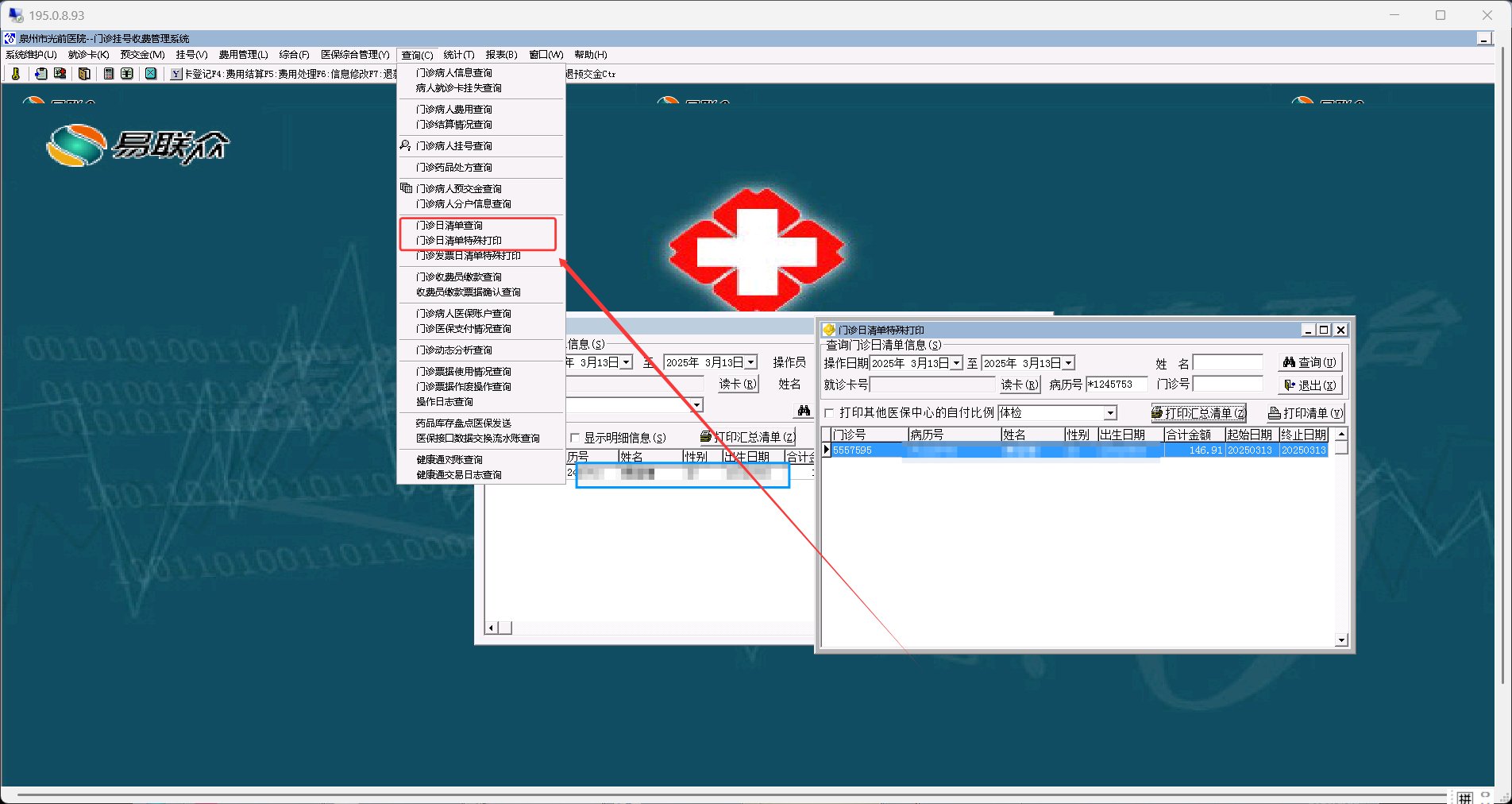1512x804 pixels.
Task: Open the calculator toolbar icon
Action: [109, 74]
